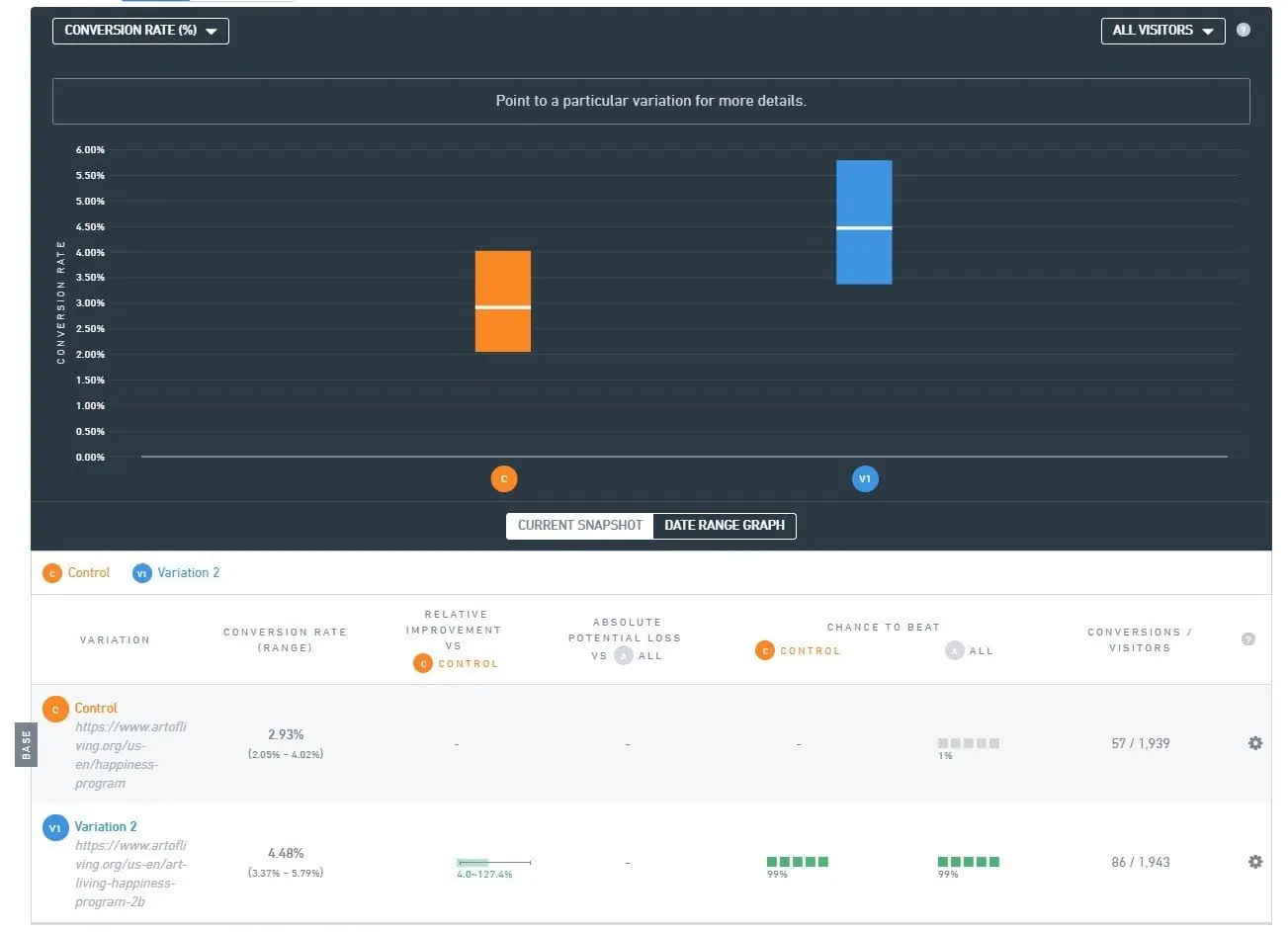Switch to the Current Snapshot view
Image resolution: width=1288 pixels, height=932 pixels.
pos(580,526)
